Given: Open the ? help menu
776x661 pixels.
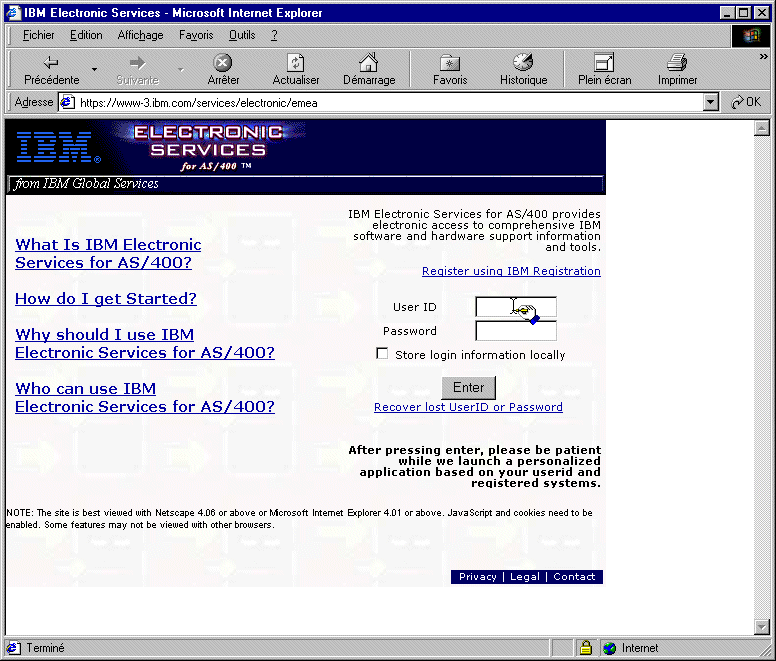Looking at the screenshot, I should [x=274, y=35].
